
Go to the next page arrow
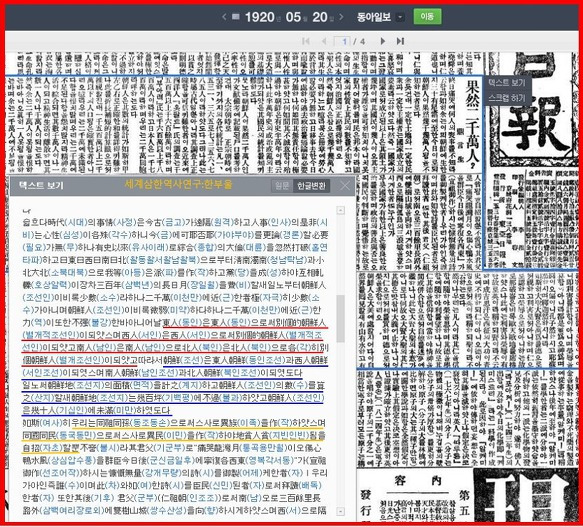click(383, 41)
